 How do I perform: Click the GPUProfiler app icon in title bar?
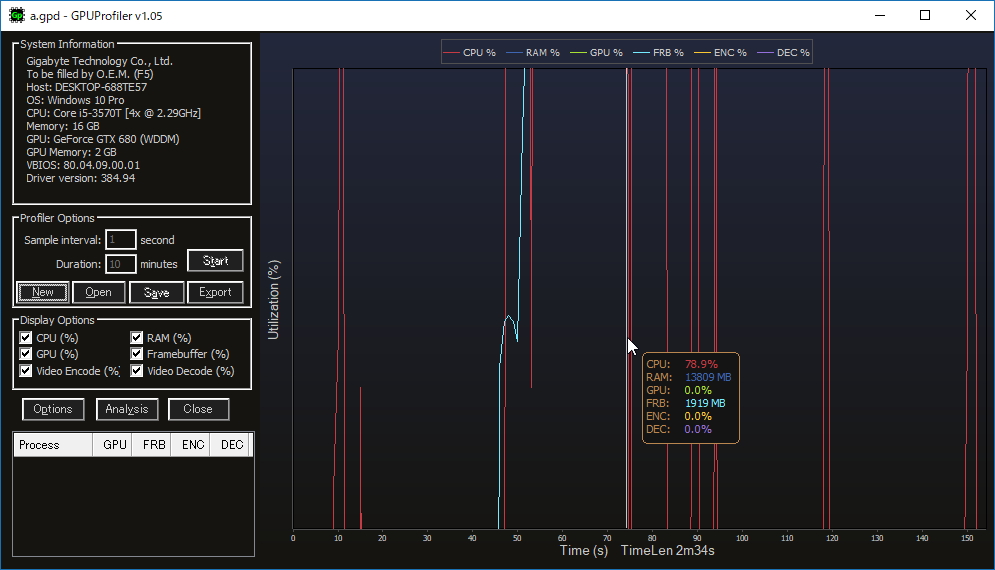17,15
